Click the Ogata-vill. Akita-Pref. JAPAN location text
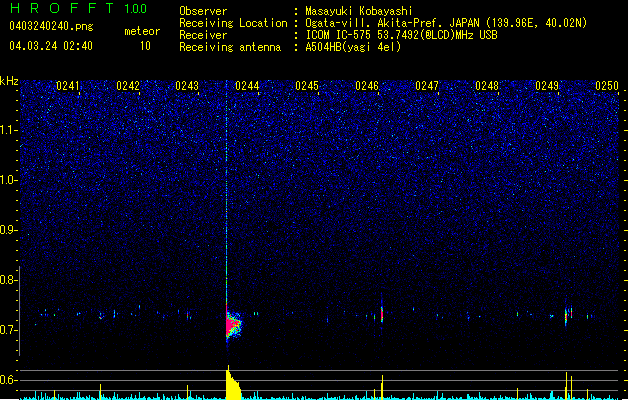The height and width of the screenshot is (400, 629). (446, 23)
